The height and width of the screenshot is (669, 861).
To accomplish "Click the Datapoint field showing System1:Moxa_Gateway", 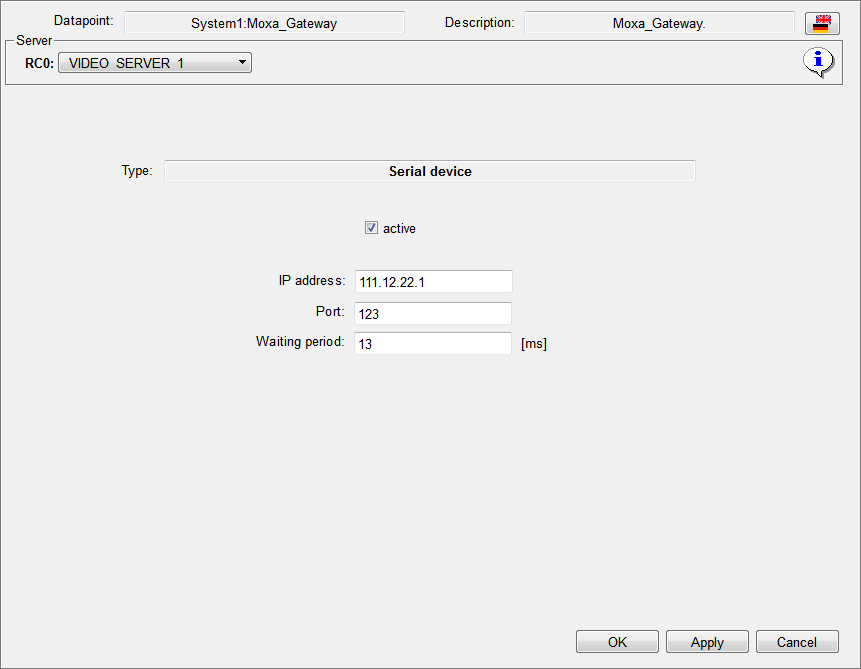I will pos(264,23).
